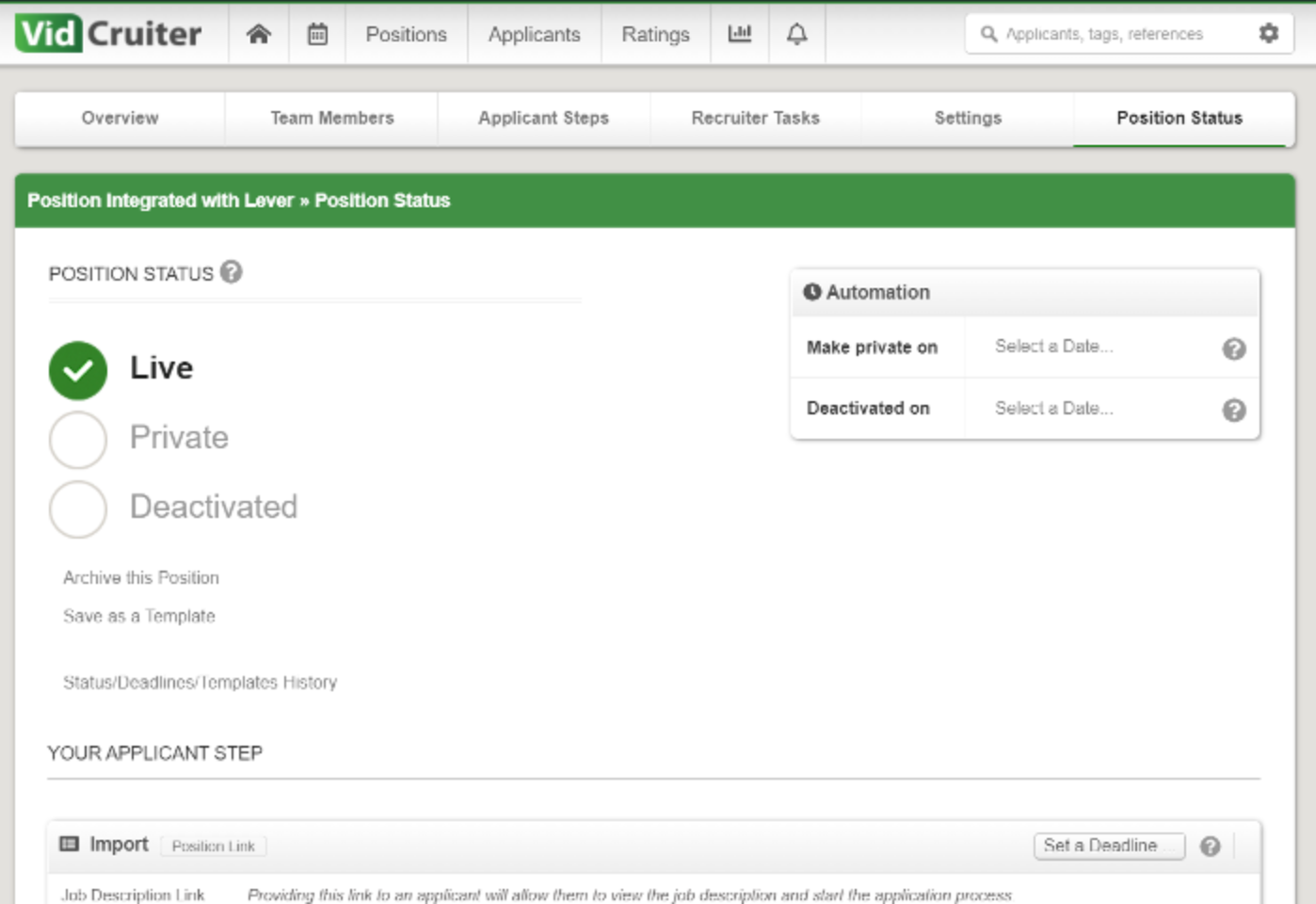Open notifications via the bell icon
Image resolution: width=1316 pixels, height=904 pixels.
[x=796, y=34]
